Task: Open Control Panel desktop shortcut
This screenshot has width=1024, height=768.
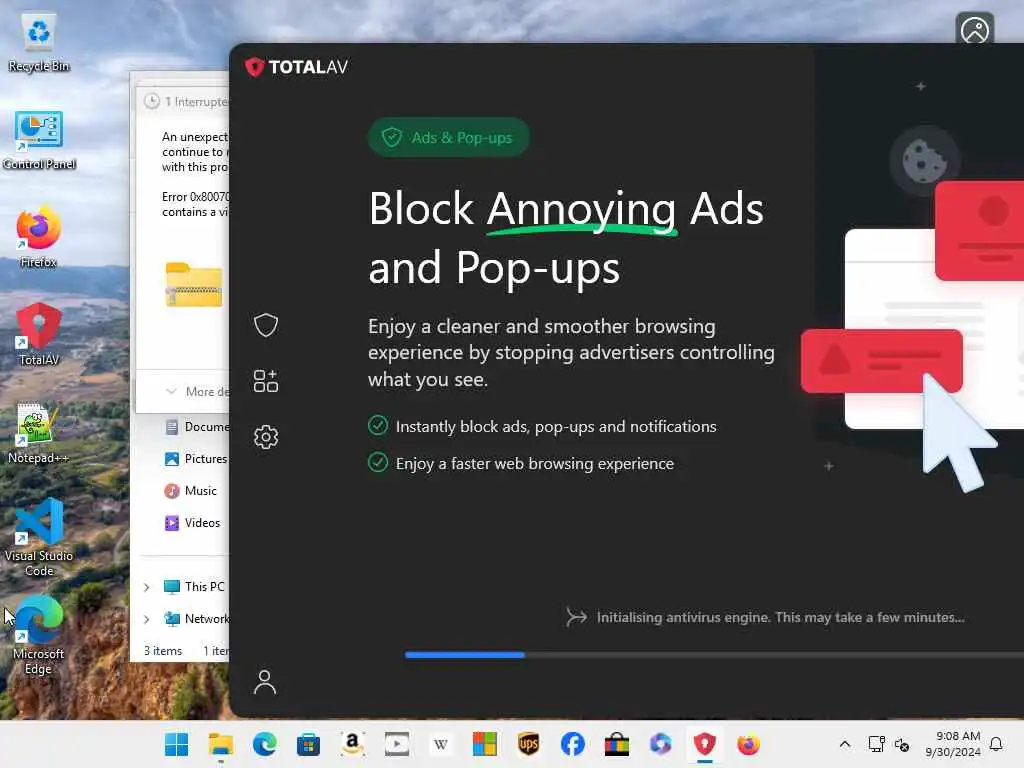Action: (x=39, y=140)
